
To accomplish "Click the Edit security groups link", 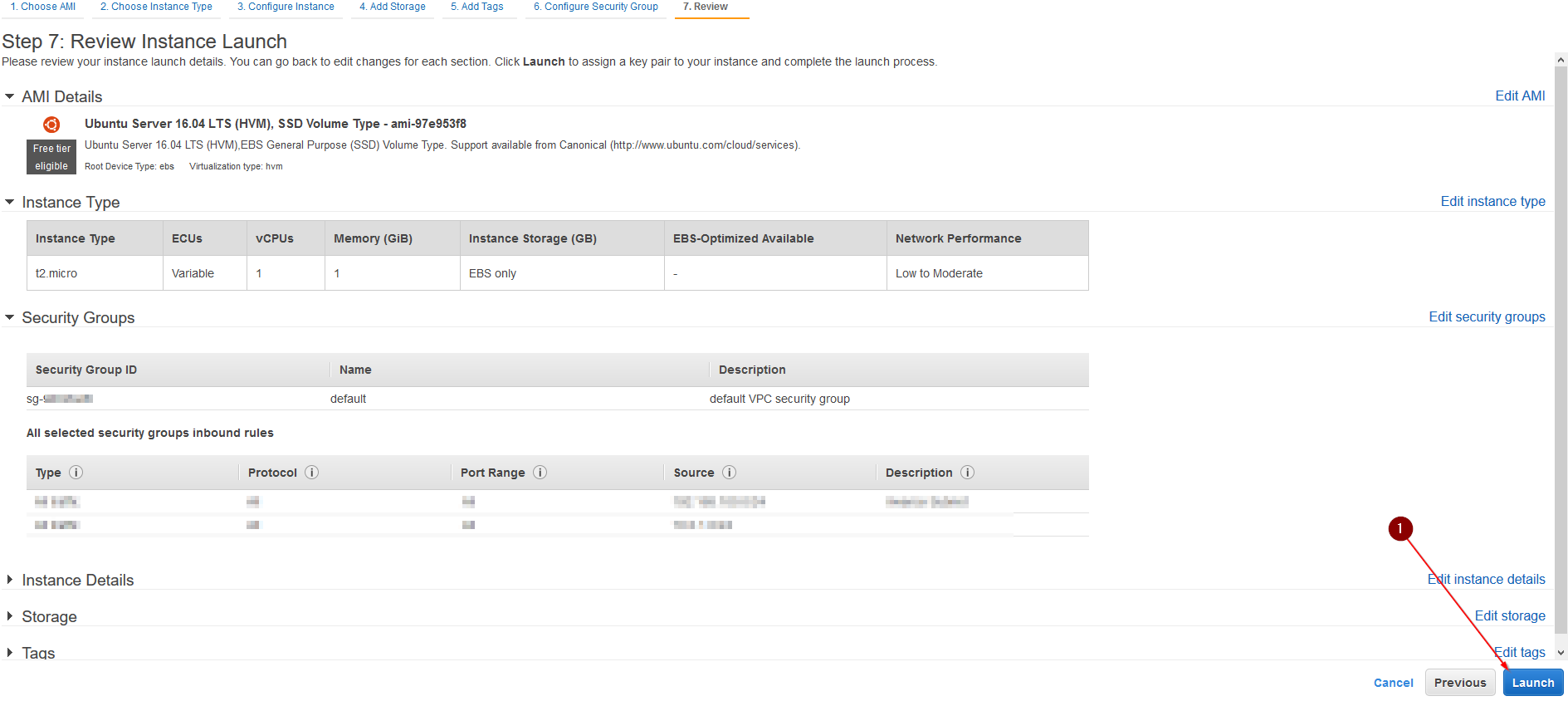I will tap(1487, 317).
